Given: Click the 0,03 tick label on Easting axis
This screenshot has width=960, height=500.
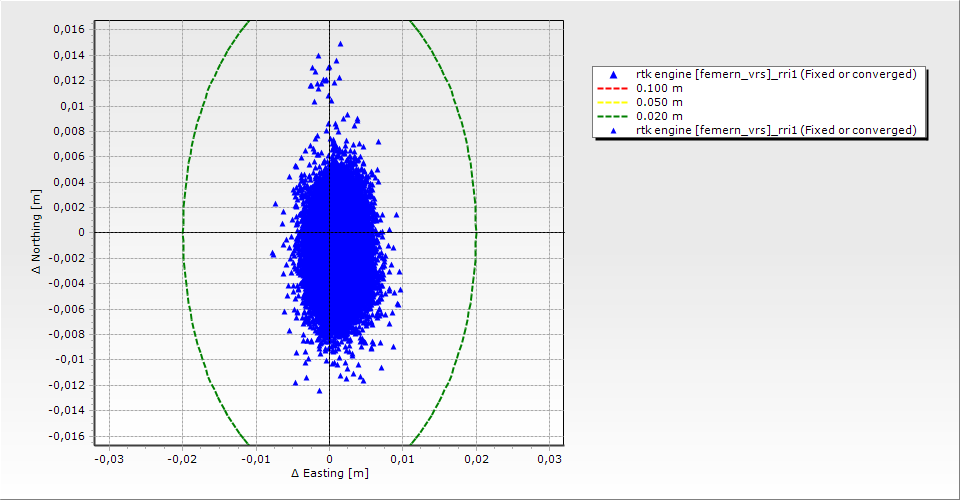Looking at the screenshot, I should tap(549, 458).
